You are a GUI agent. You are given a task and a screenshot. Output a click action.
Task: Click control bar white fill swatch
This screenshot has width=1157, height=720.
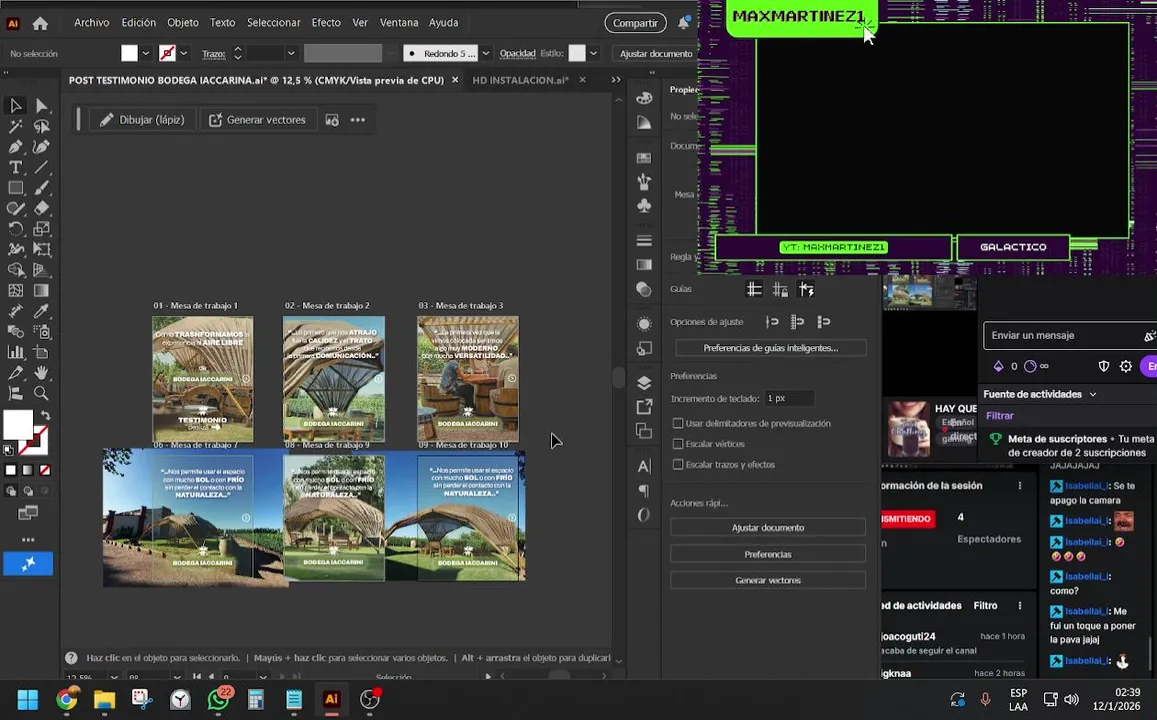pos(129,53)
